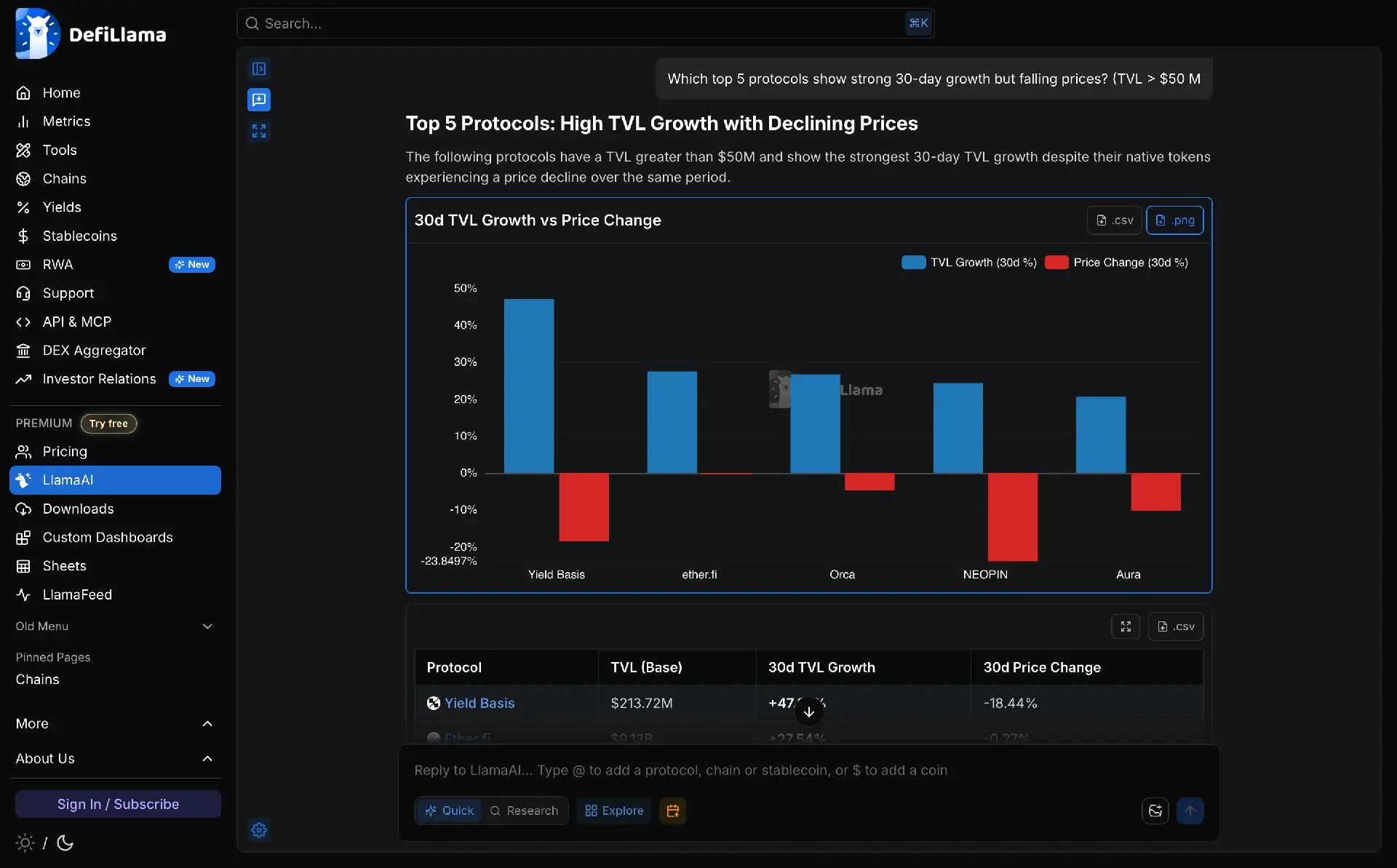
Task: Click the orange calendar icon button
Action: (x=673, y=811)
